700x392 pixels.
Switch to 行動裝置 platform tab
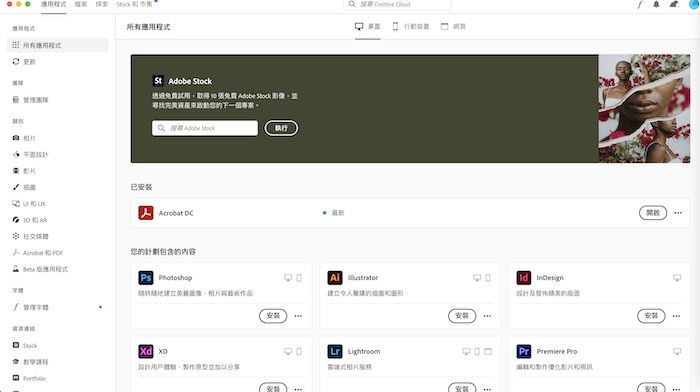click(411, 27)
